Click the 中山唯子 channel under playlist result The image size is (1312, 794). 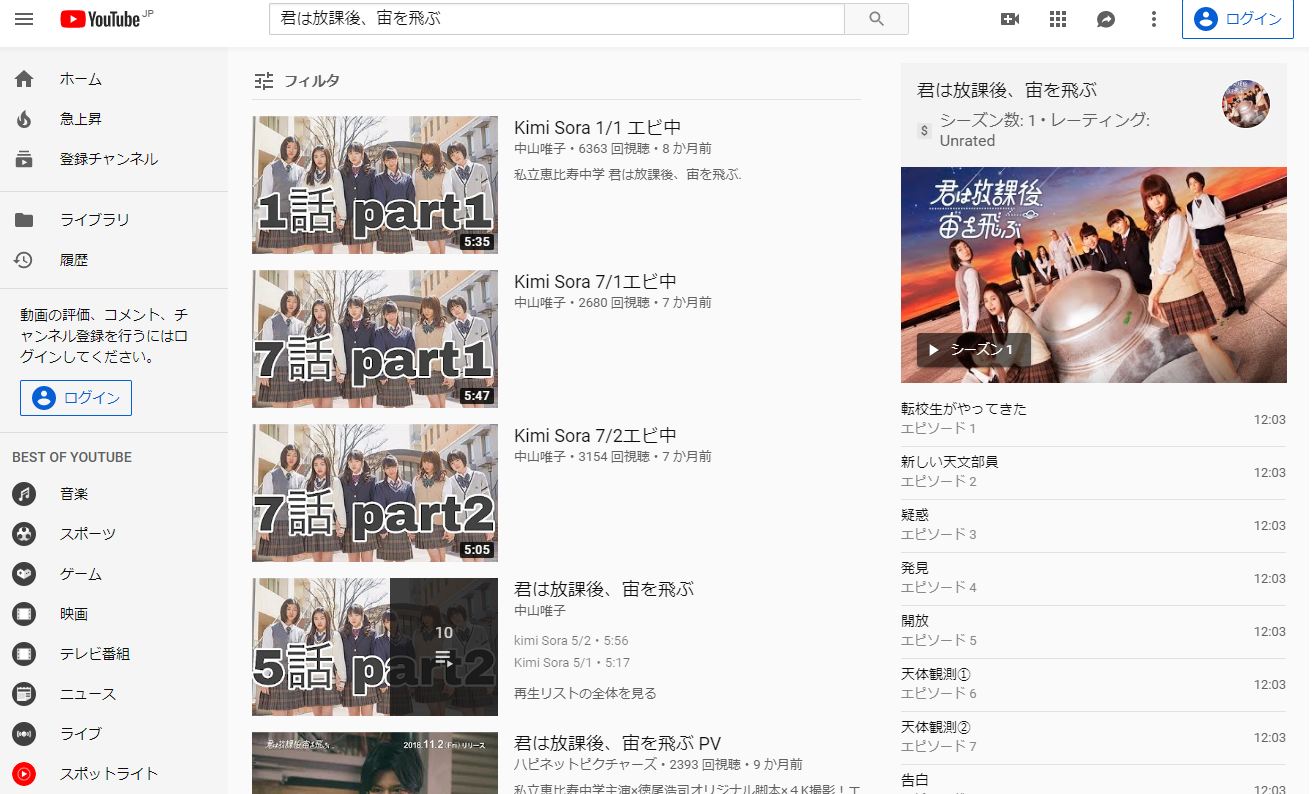click(540, 610)
